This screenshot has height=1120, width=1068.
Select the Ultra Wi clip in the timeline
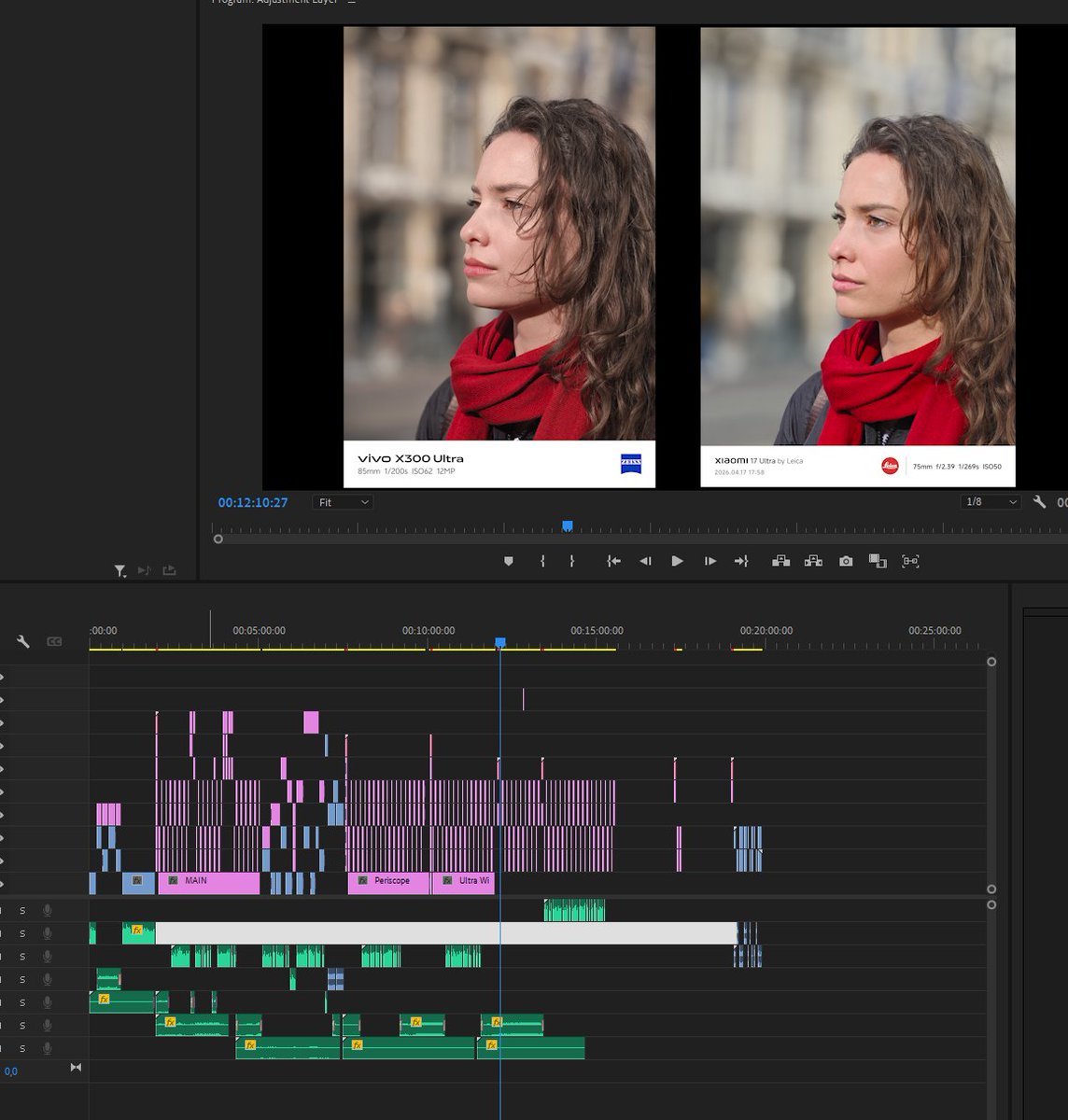tap(463, 883)
